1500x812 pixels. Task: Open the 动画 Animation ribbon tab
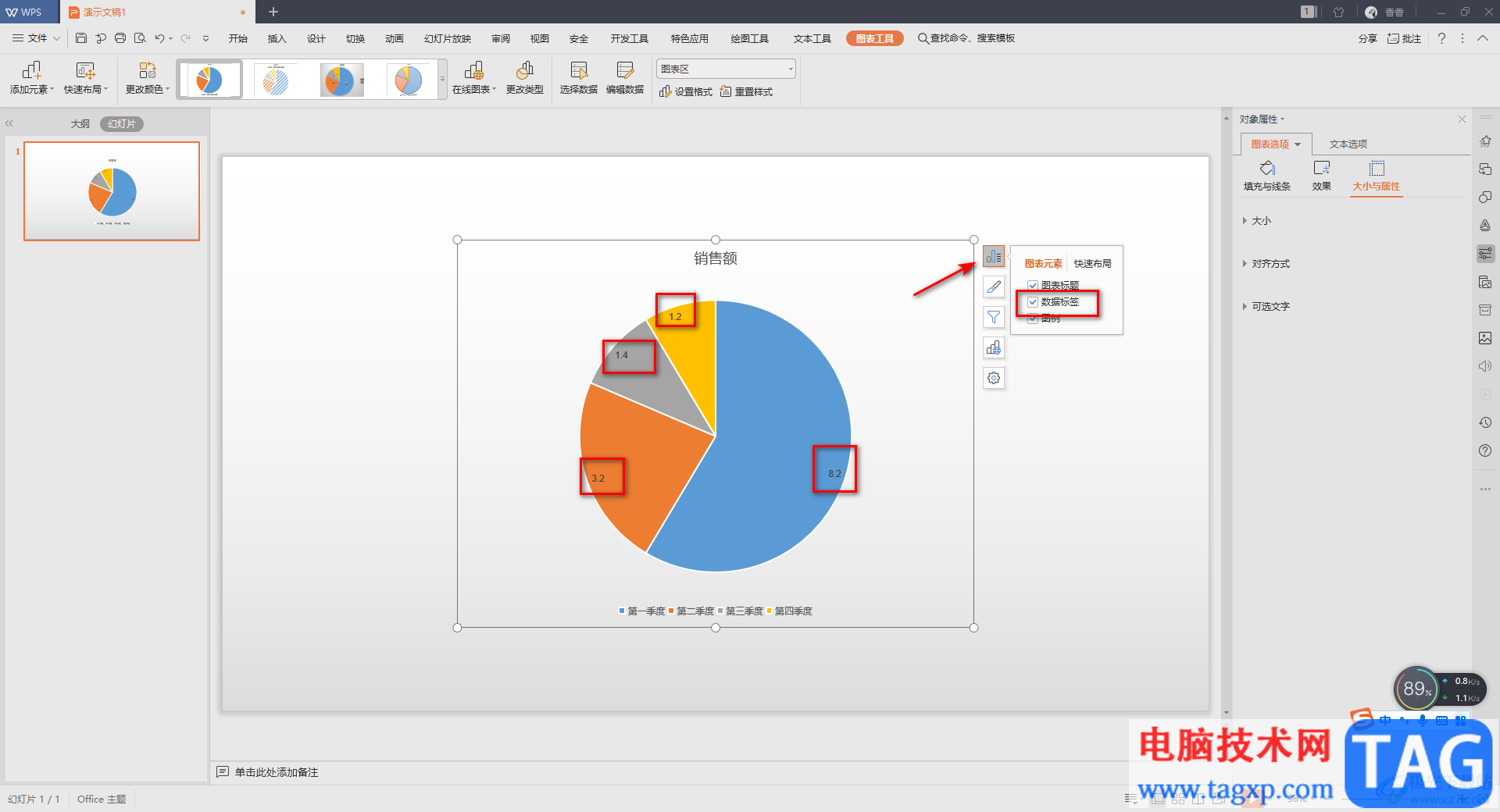395,38
